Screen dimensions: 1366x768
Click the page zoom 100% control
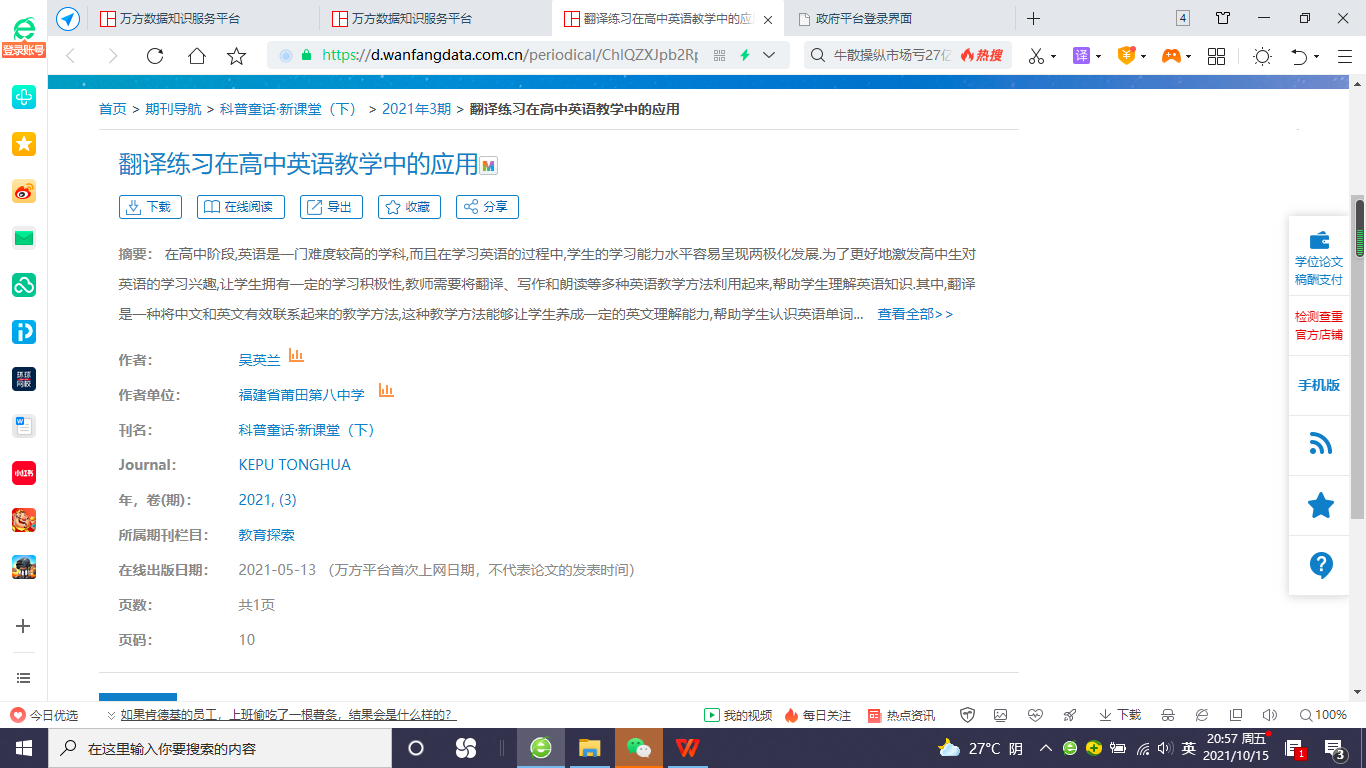click(x=1323, y=715)
